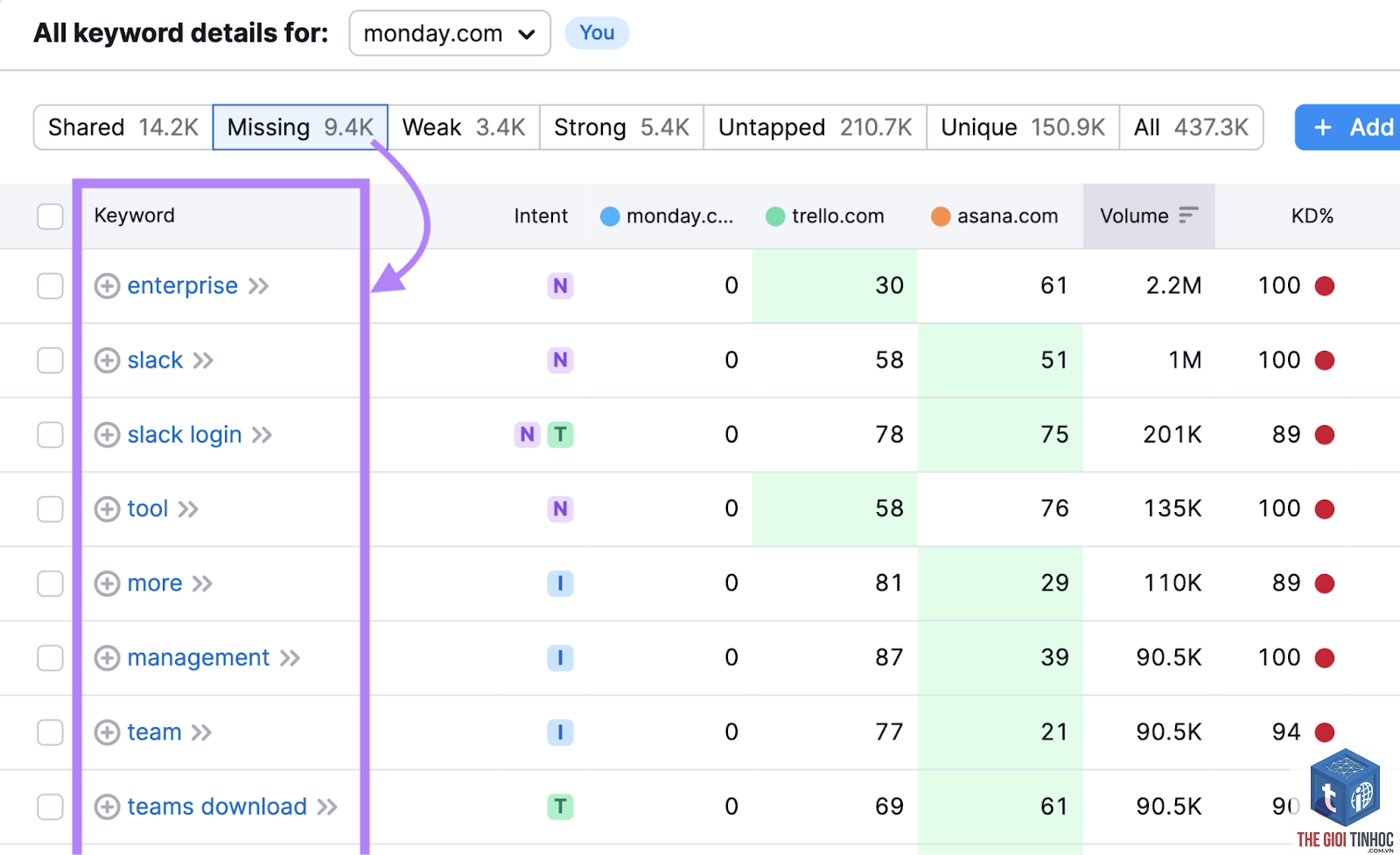Sort by the KD% column header
Screen dimensions: 1400x855
[1312, 216]
